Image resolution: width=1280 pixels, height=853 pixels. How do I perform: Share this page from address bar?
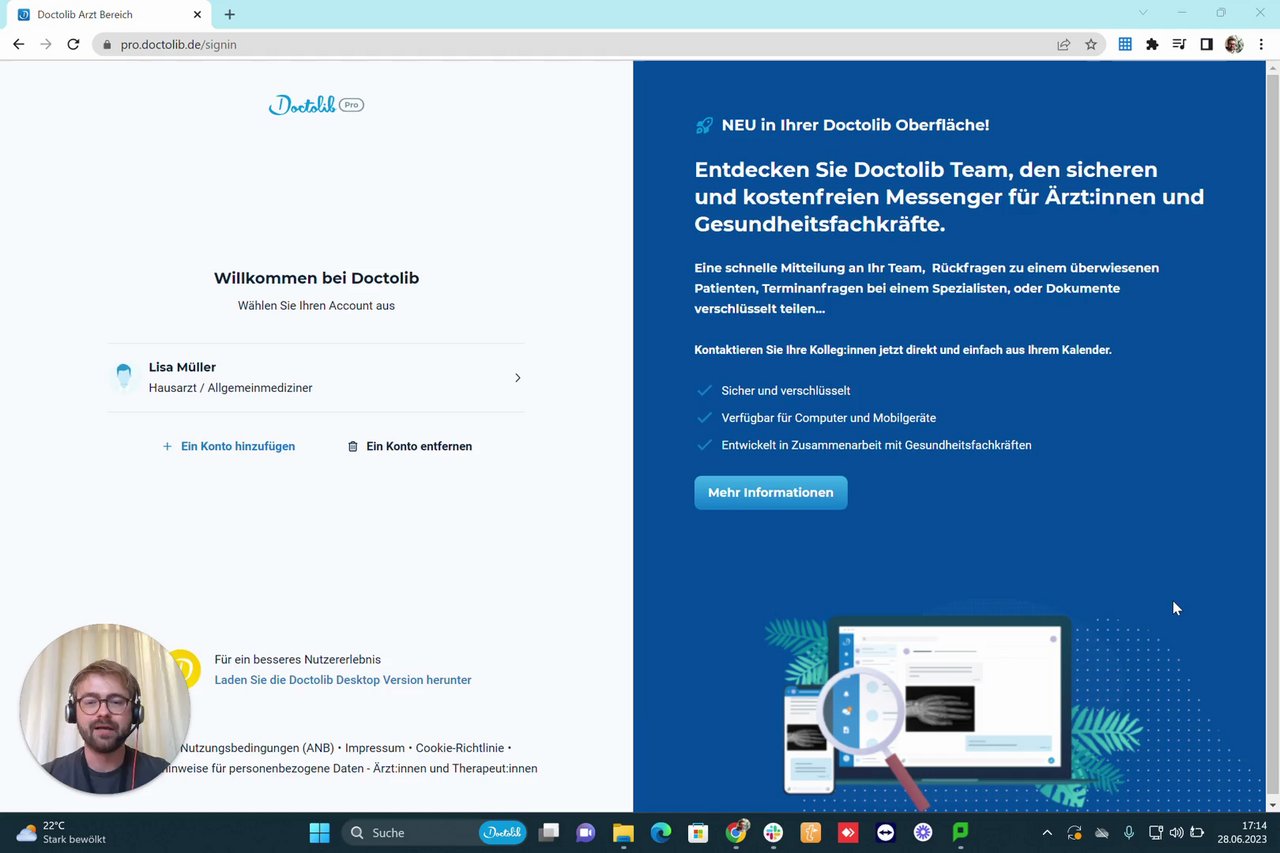tap(1064, 44)
